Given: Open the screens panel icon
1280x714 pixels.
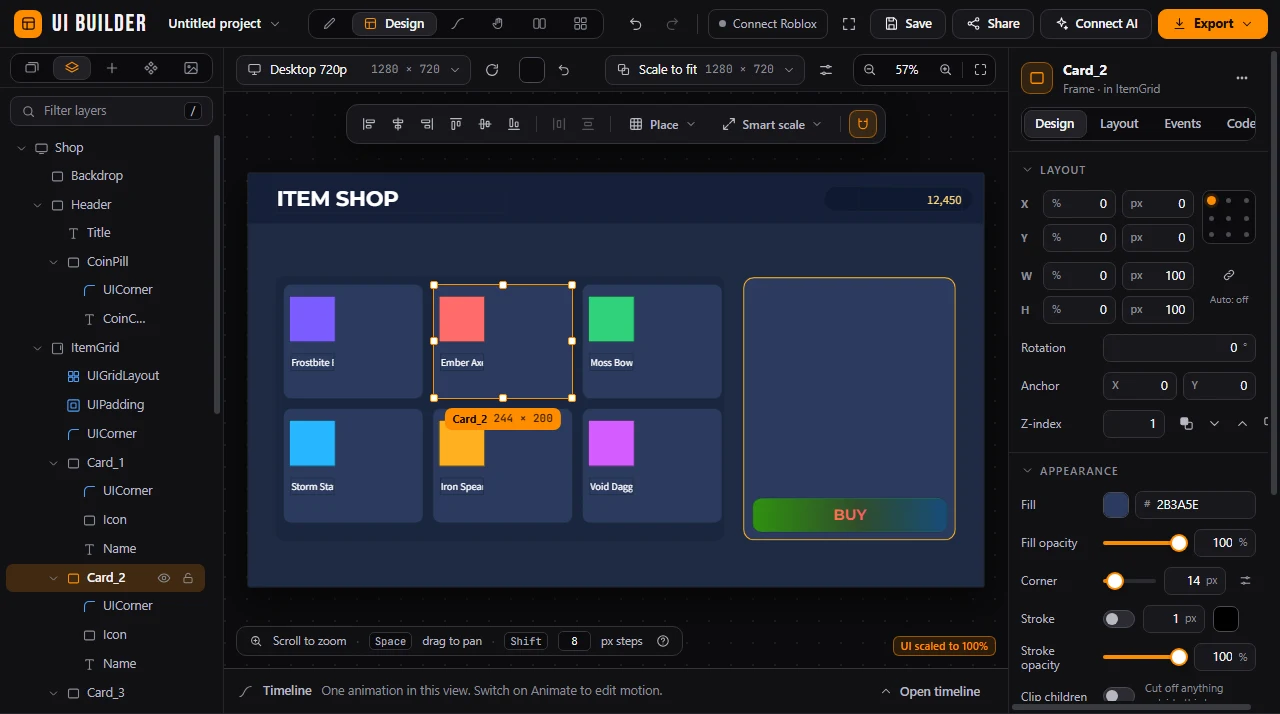Looking at the screenshot, I should [32, 68].
